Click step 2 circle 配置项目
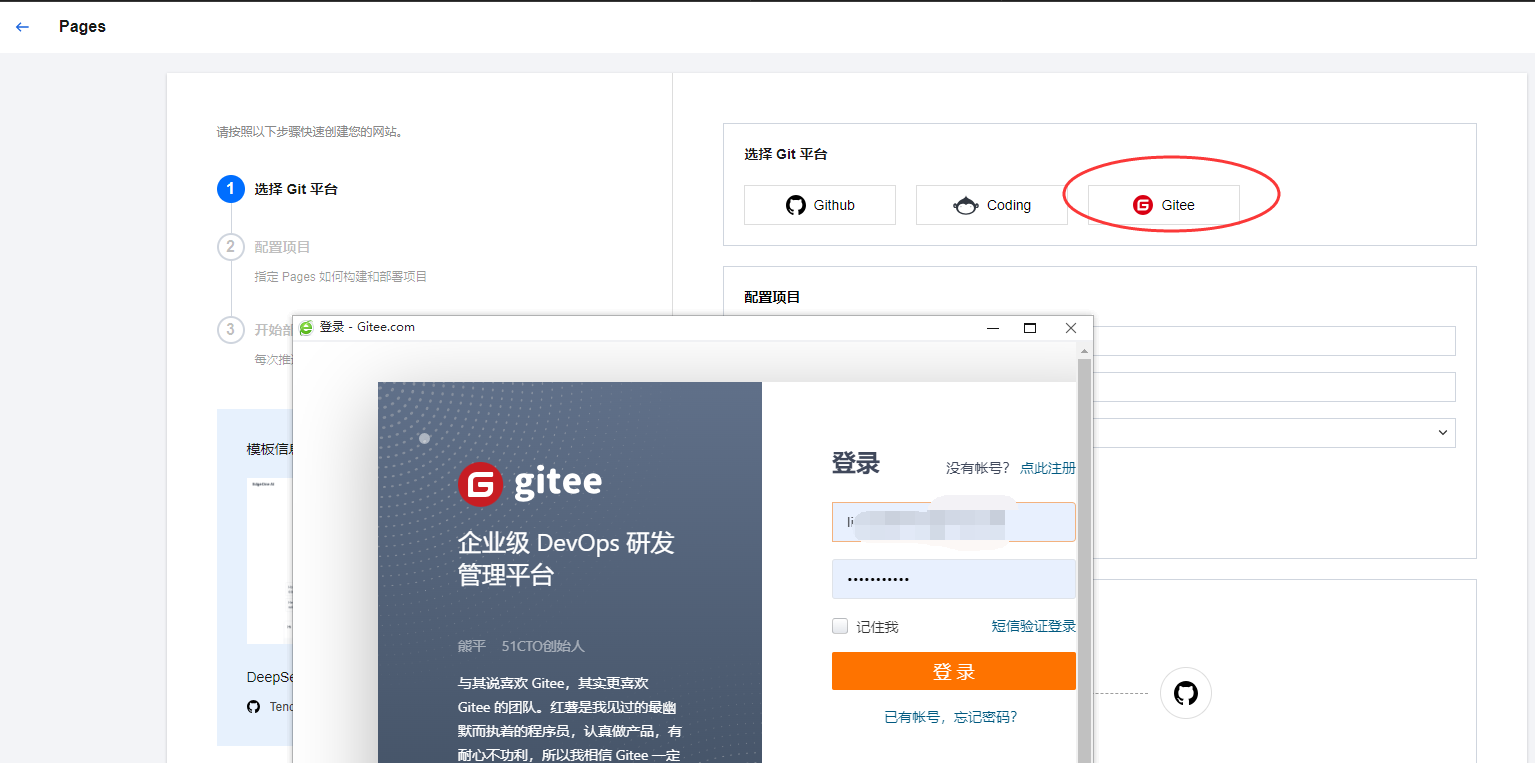 (231, 247)
